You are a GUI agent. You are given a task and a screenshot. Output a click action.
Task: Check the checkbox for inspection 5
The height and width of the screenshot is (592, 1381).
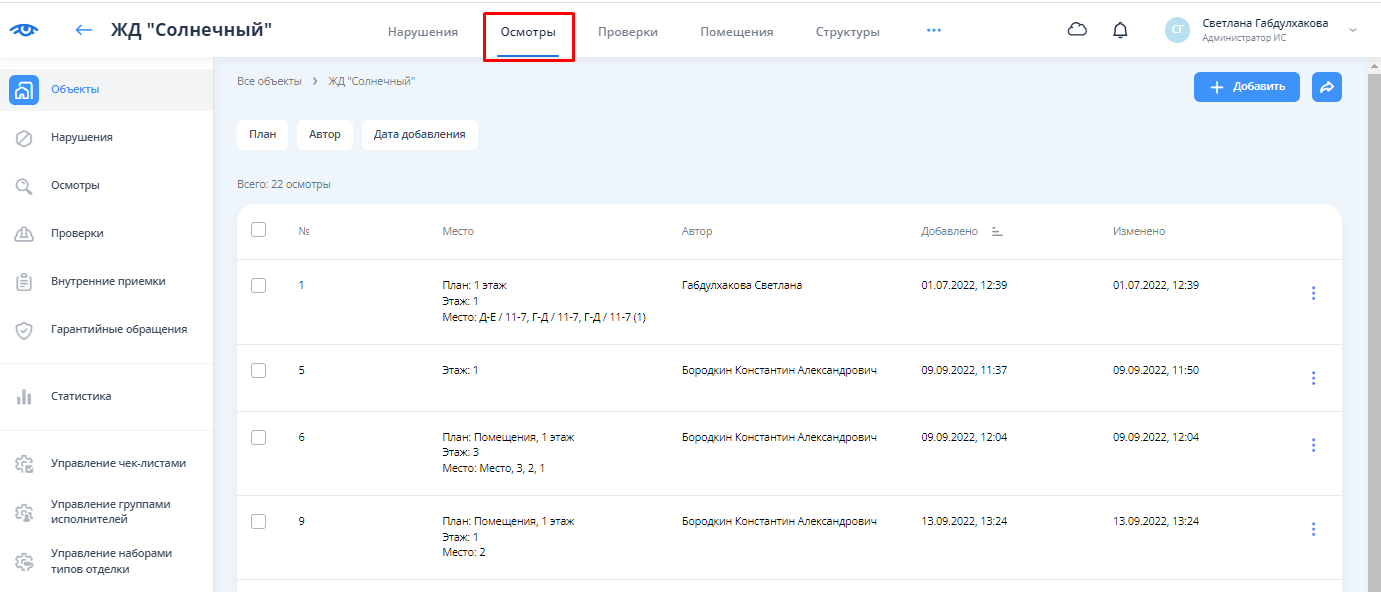(x=259, y=370)
